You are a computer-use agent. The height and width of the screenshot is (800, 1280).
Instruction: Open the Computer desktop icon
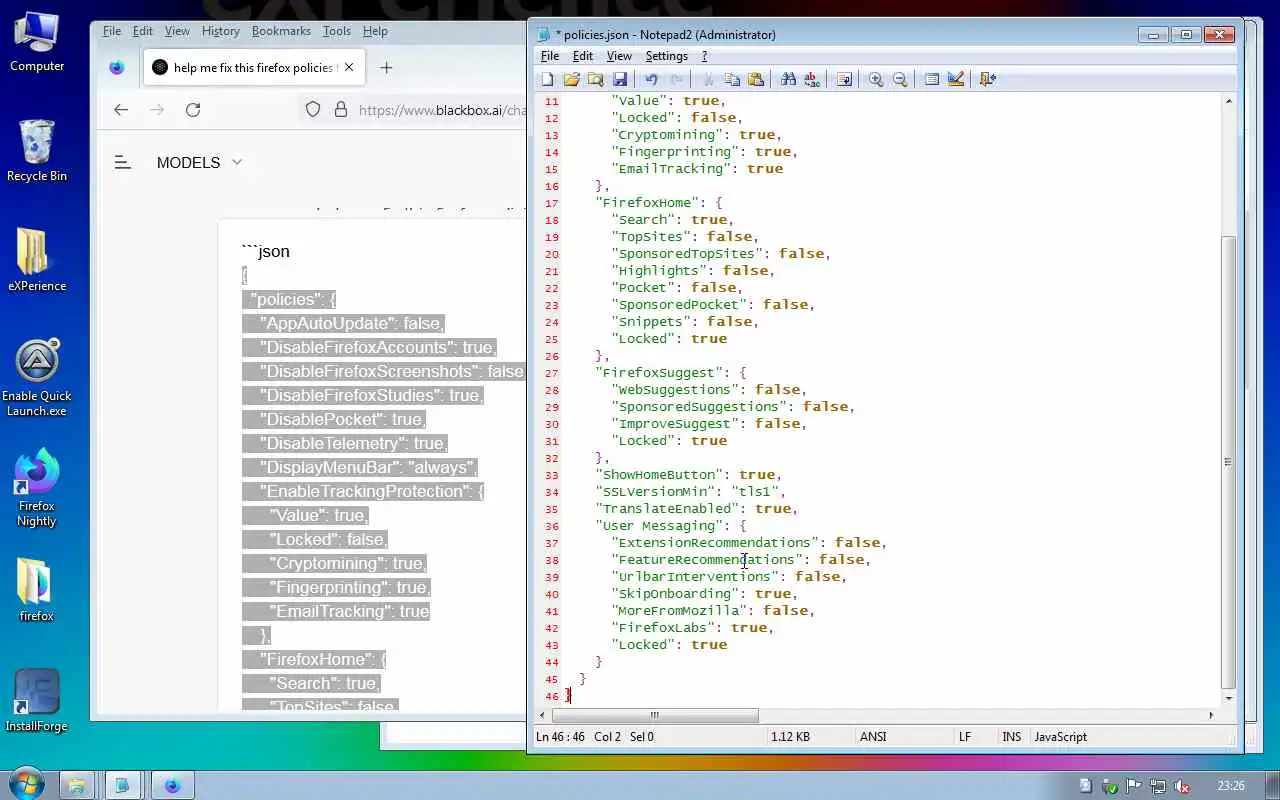point(37,42)
